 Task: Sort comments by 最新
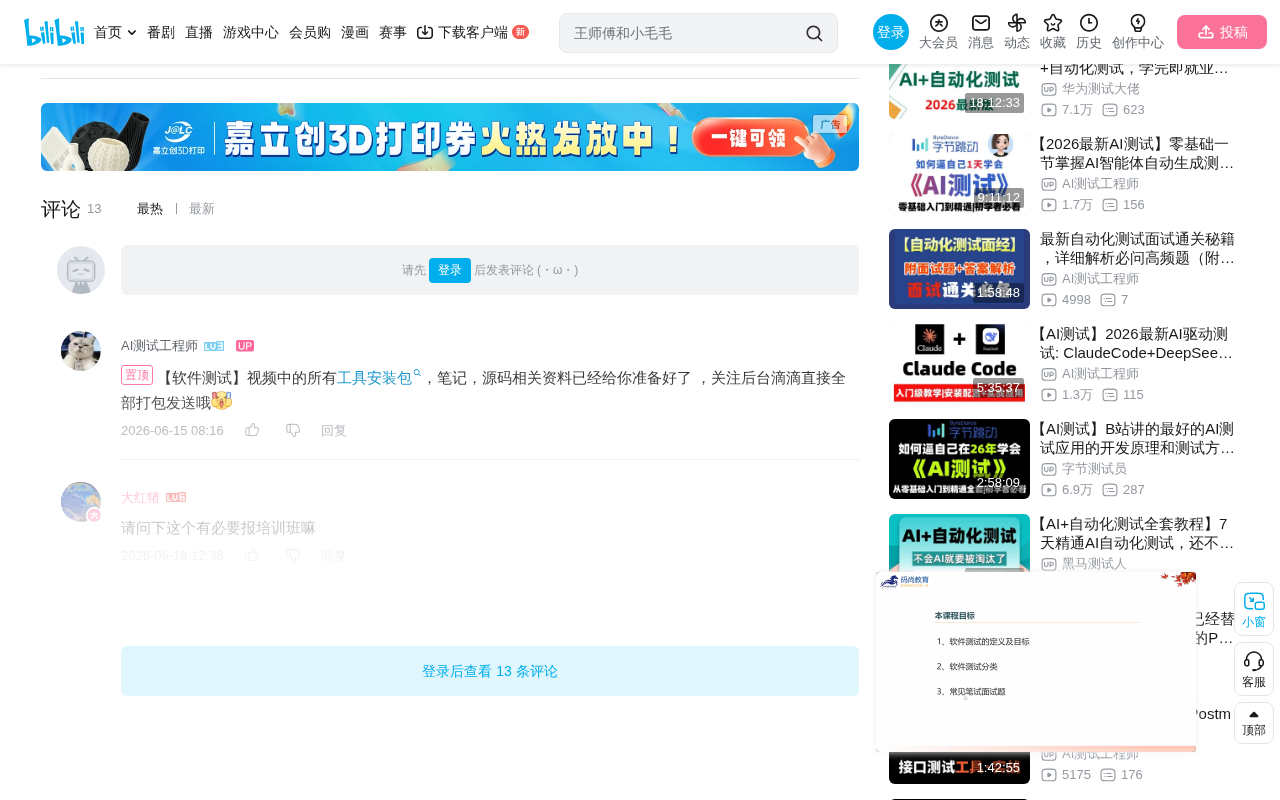coord(202,209)
